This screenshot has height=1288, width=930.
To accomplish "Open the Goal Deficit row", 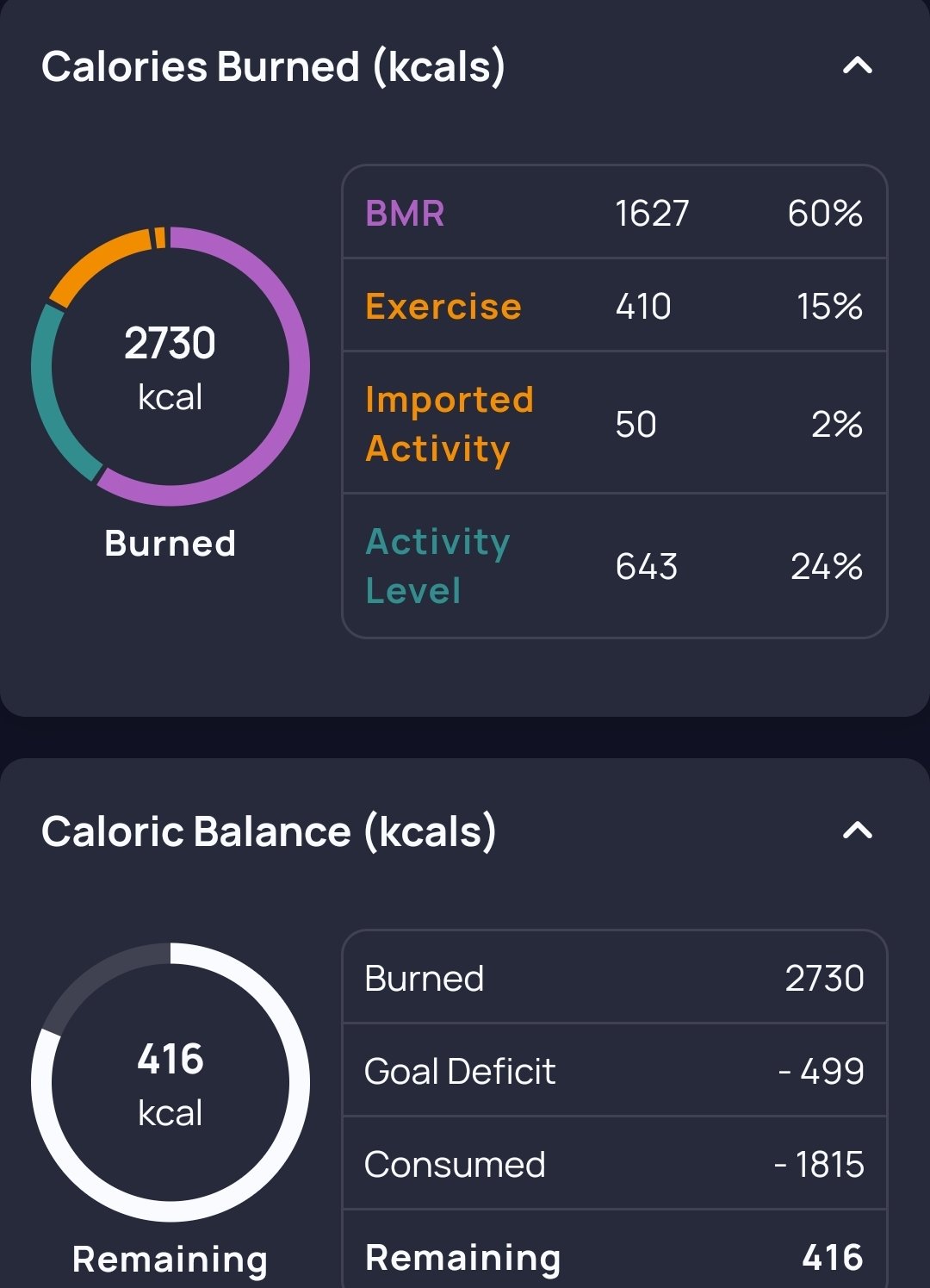I will 615,1071.
